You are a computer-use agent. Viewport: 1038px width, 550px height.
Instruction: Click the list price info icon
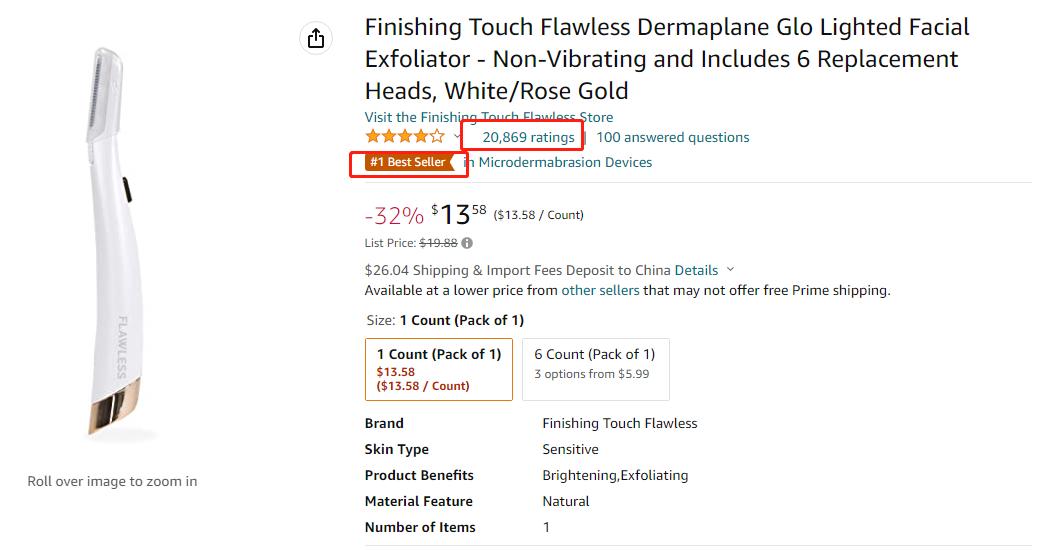(467, 243)
